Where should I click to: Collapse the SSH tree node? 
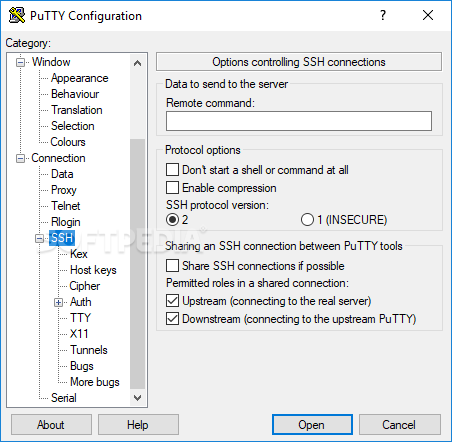coord(40,238)
